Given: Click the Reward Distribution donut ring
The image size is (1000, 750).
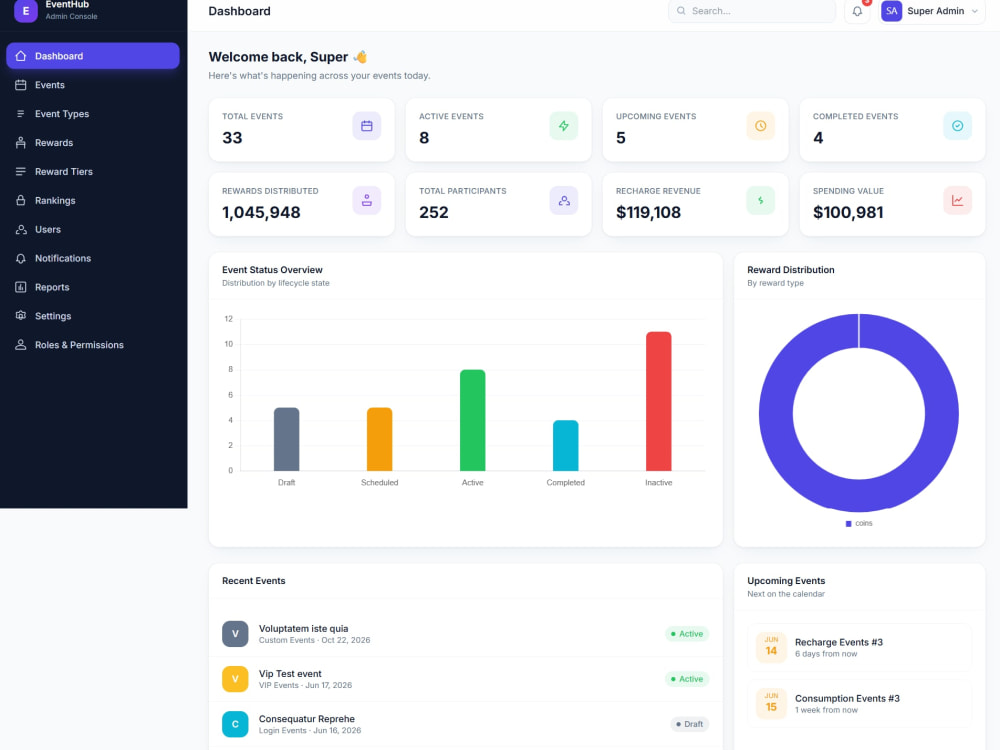Looking at the screenshot, I should click(x=776, y=413).
